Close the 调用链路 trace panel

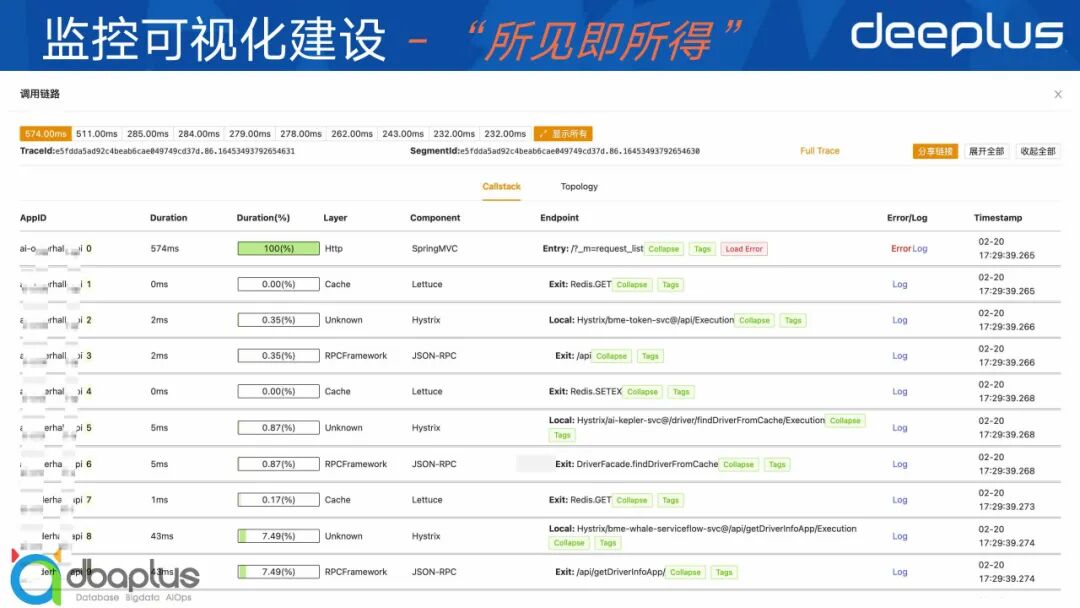tap(1058, 94)
